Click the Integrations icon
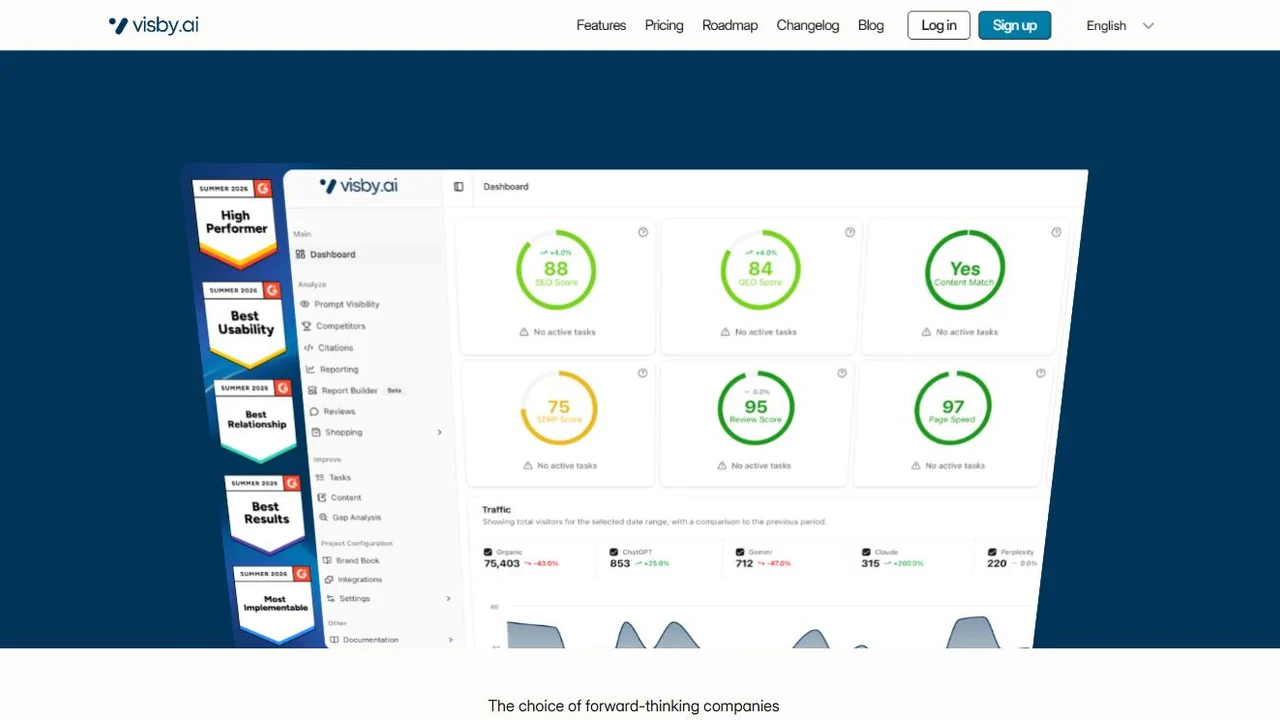 329,579
